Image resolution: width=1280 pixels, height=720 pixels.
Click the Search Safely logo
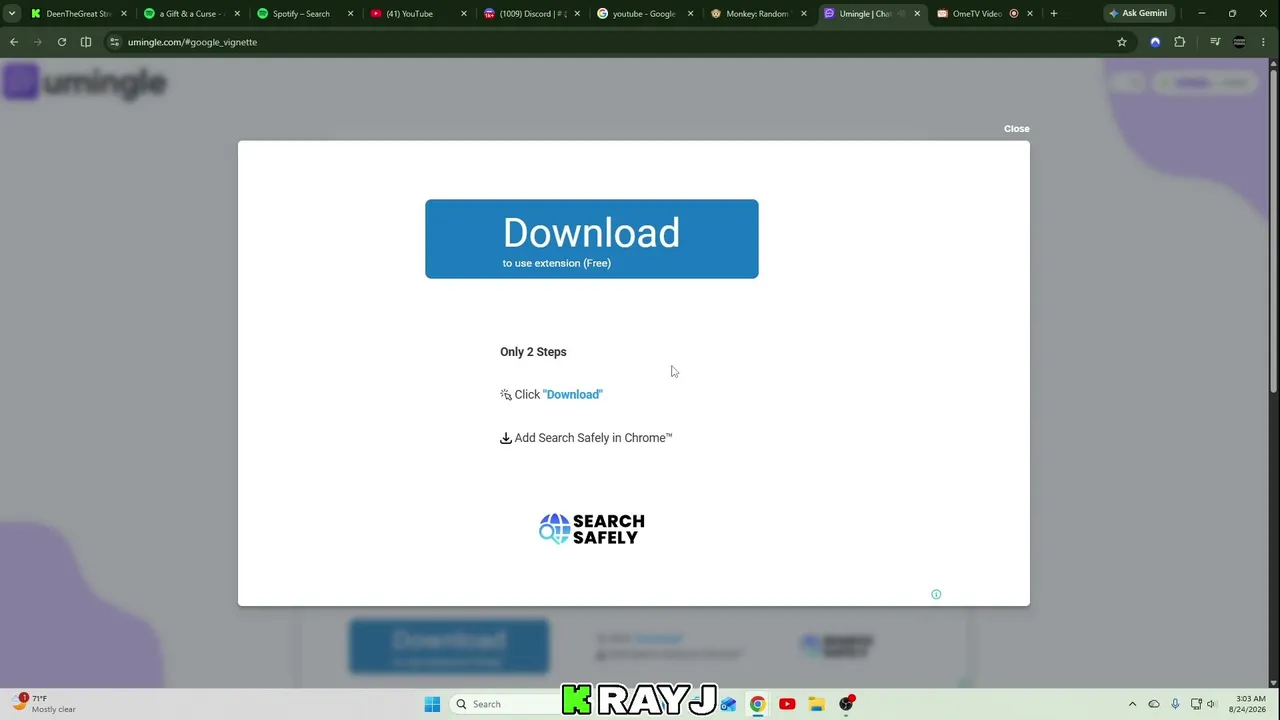(x=592, y=529)
